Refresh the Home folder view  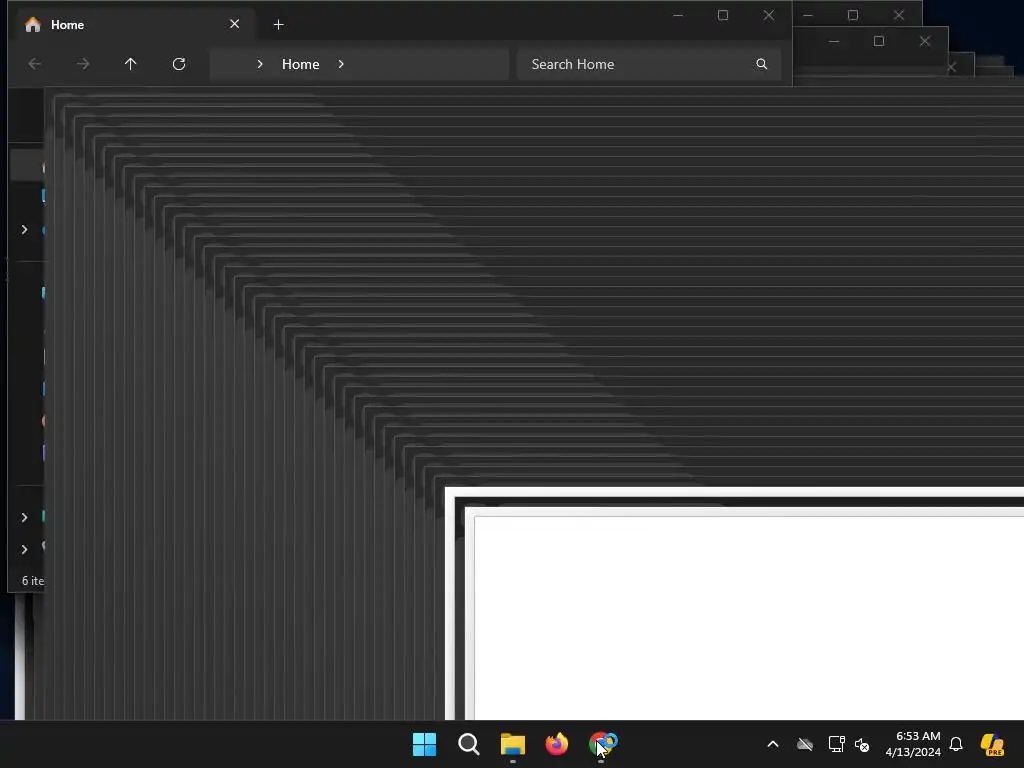click(179, 64)
